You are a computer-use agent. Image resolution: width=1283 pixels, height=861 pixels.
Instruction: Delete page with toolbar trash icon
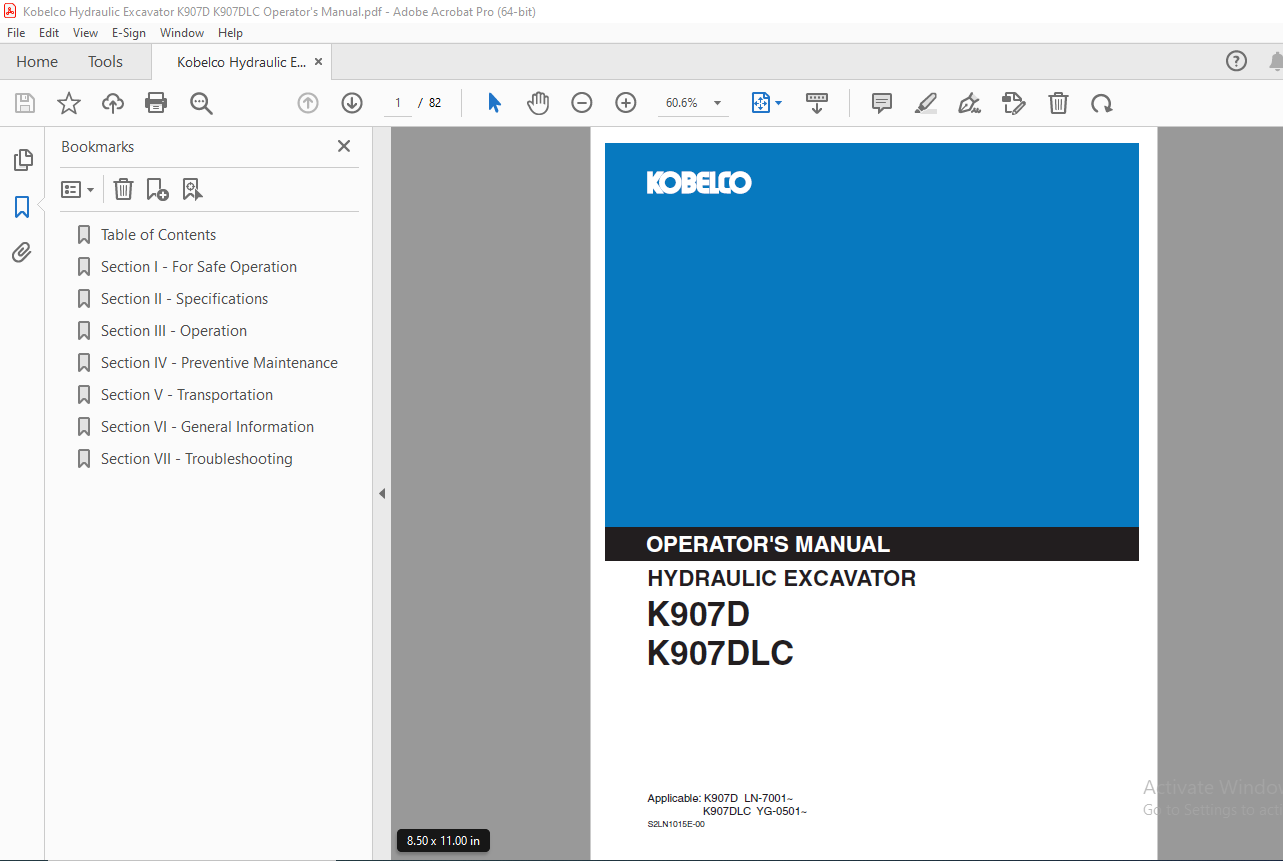click(1058, 103)
